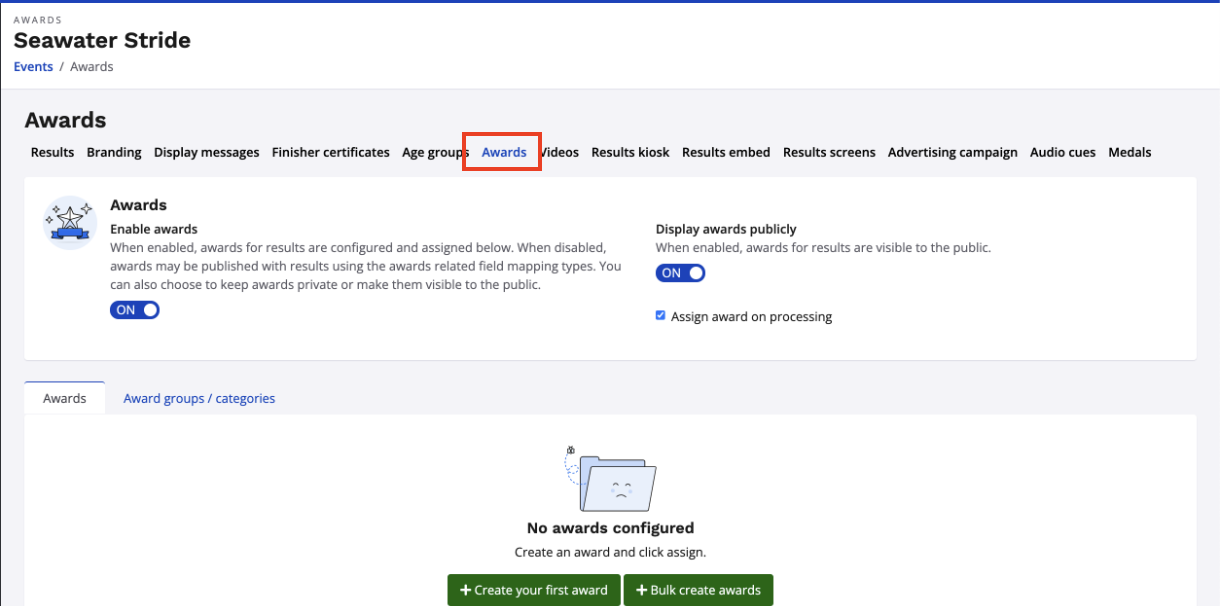Go to the Medals tab

1129,153
